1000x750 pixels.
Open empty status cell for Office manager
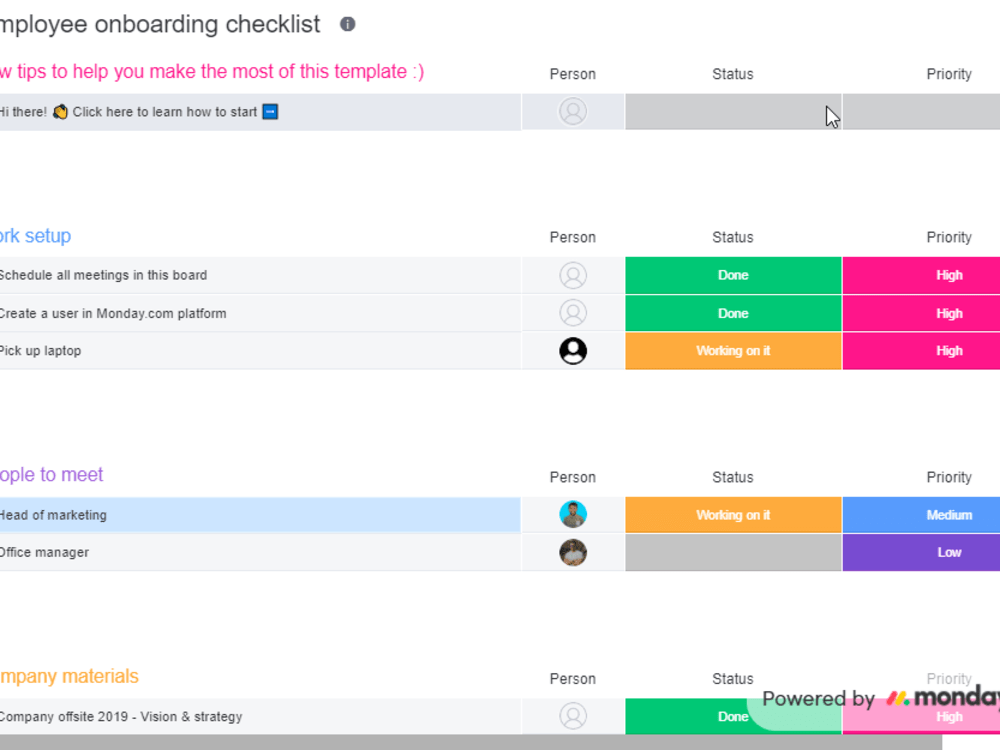pos(733,552)
